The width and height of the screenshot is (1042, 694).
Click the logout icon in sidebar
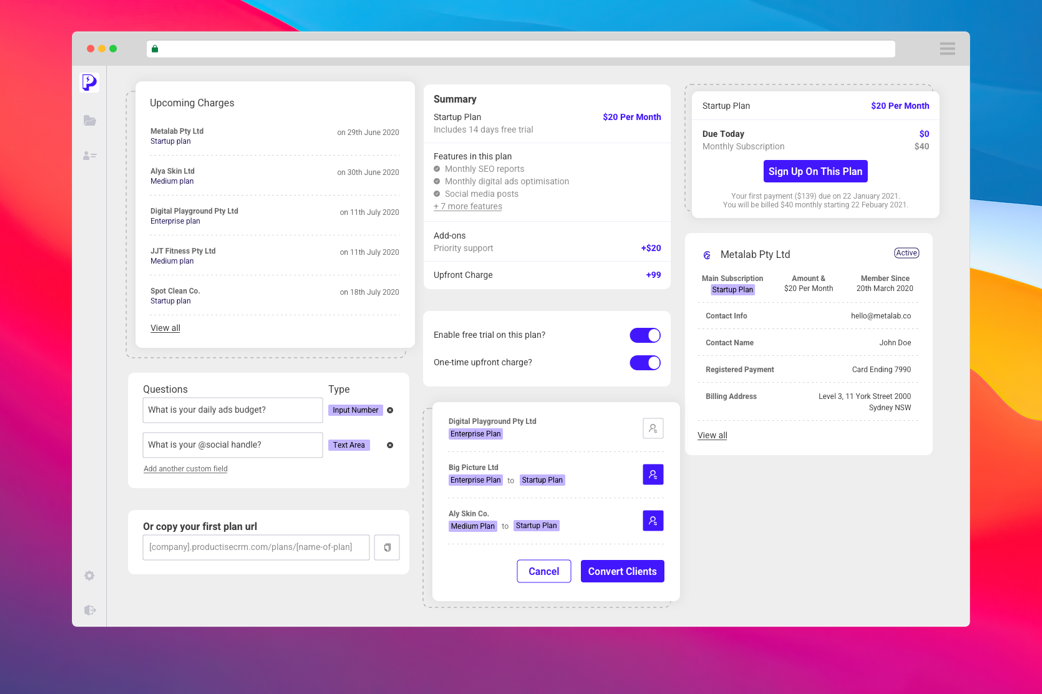point(90,610)
